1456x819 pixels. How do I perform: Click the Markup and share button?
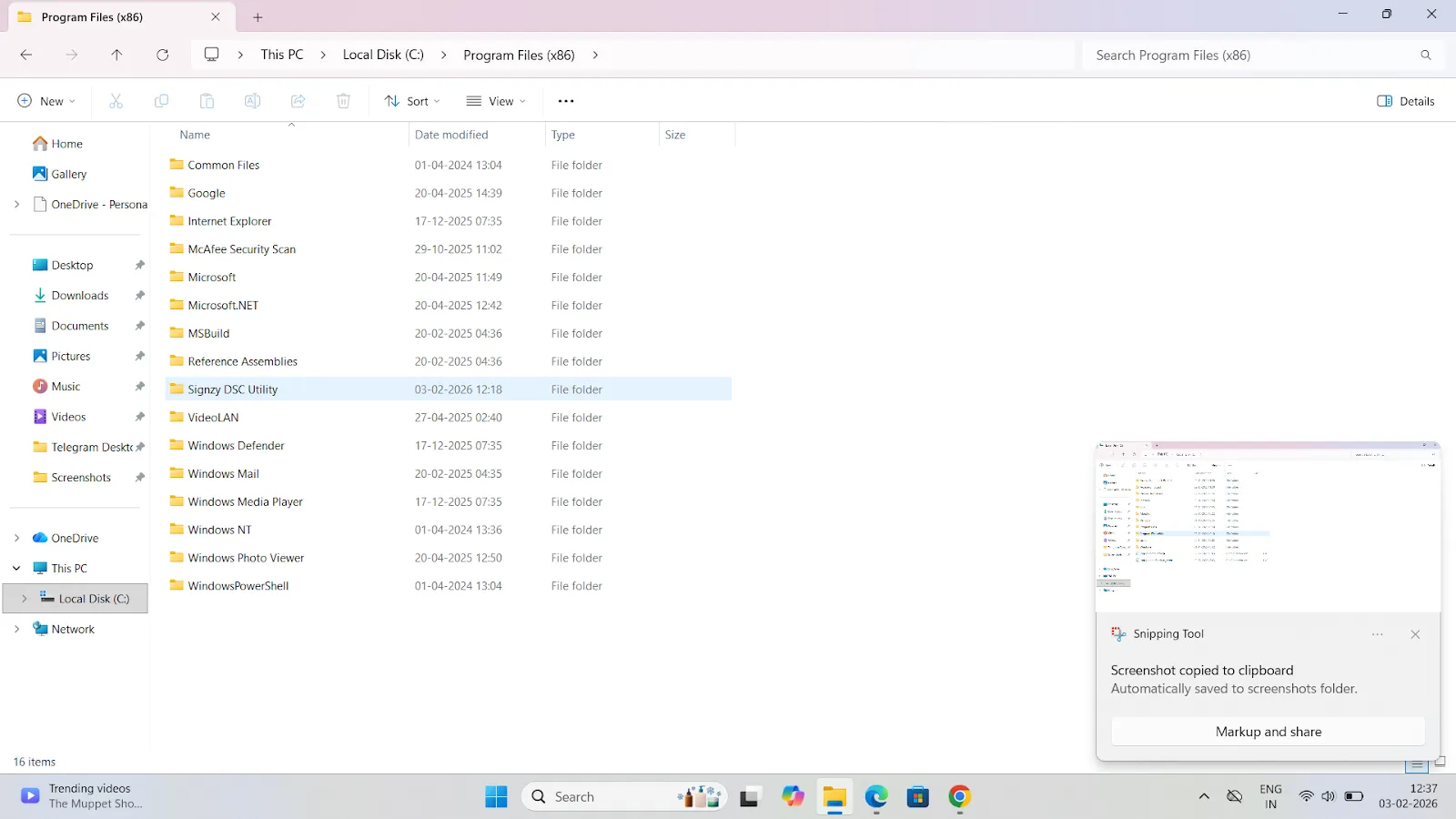1269,732
